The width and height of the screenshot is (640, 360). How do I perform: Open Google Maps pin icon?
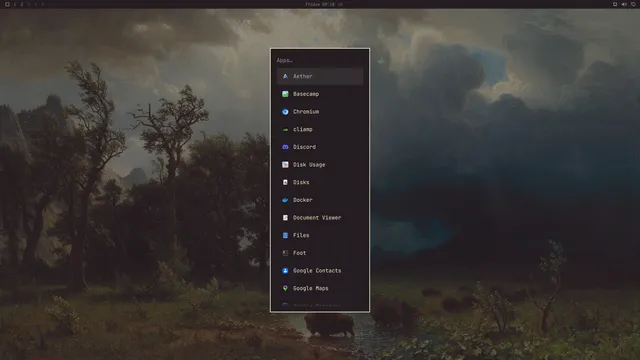(285, 288)
